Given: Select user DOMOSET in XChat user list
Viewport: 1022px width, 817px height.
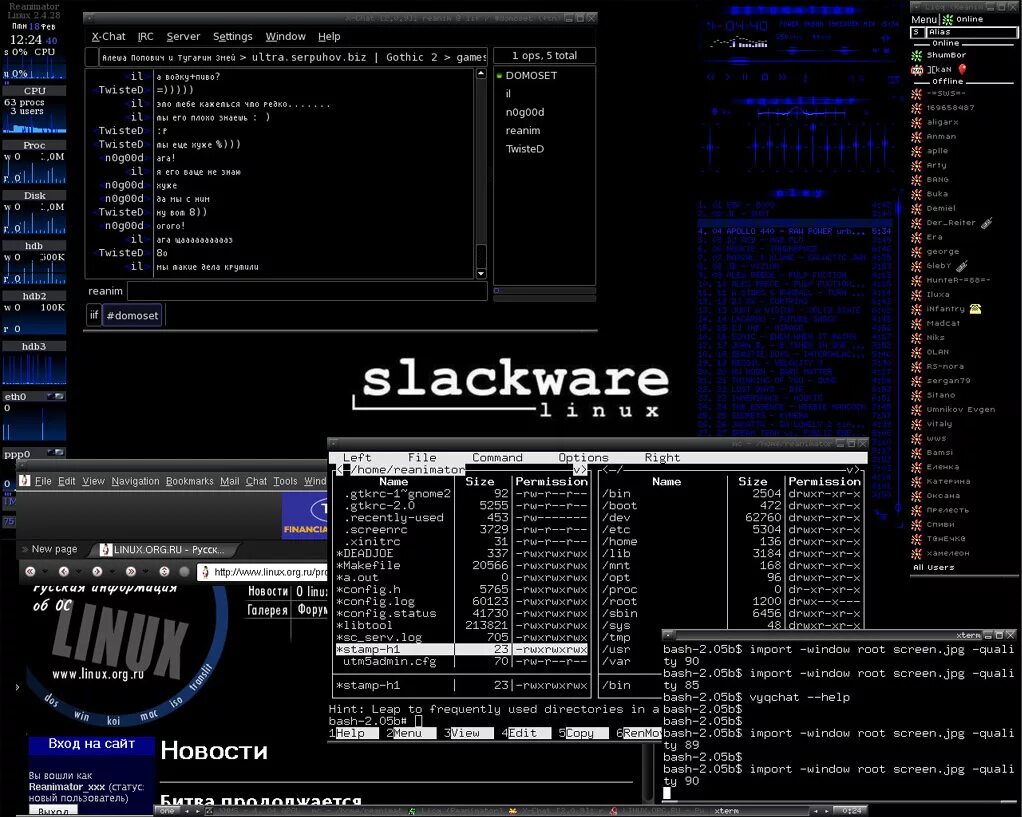Looking at the screenshot, I should pyautogui.click(x=531, y=76).
